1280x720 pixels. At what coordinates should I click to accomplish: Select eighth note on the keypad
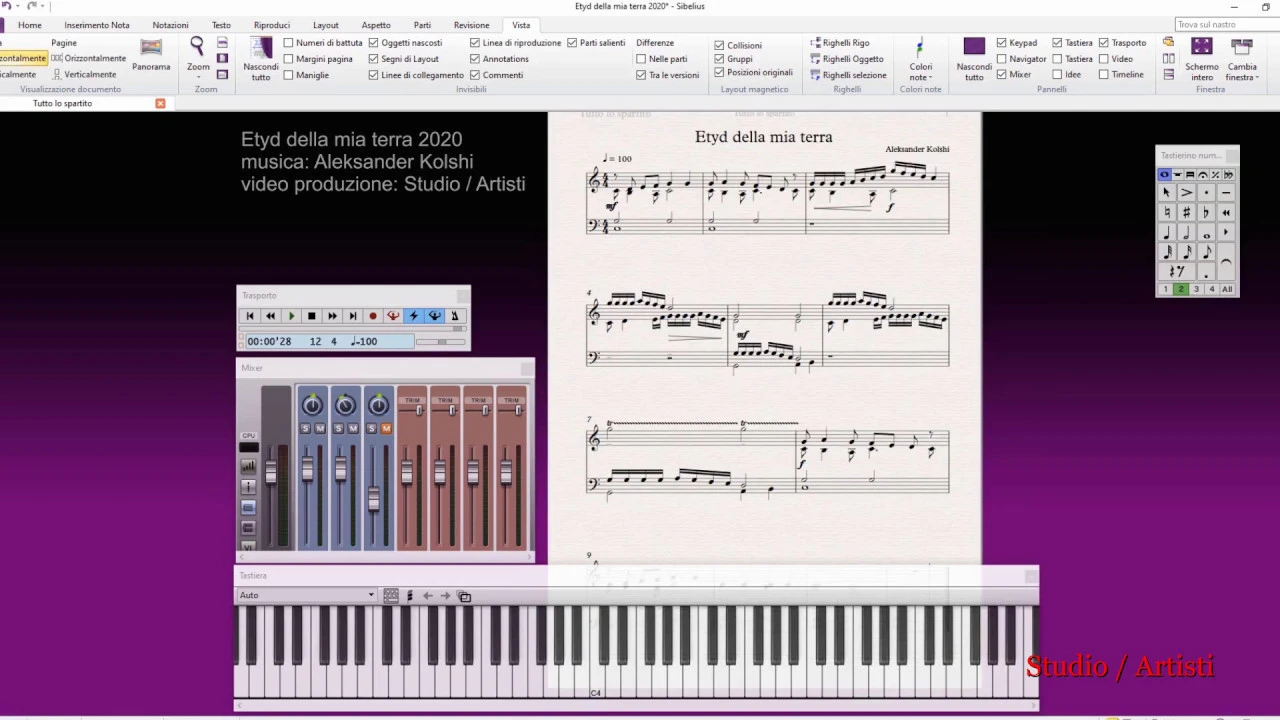click(x=1206, y=252)
